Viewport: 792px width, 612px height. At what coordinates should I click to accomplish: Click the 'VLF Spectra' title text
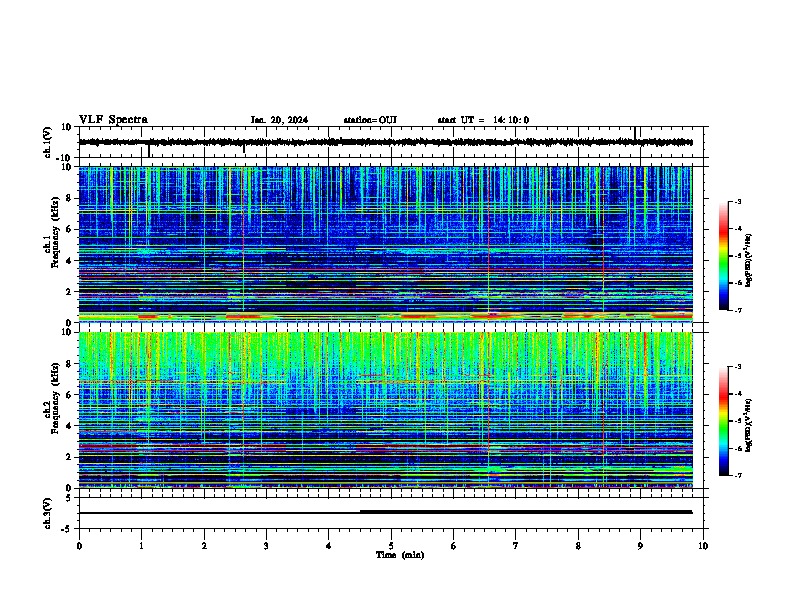pos(113,120)
